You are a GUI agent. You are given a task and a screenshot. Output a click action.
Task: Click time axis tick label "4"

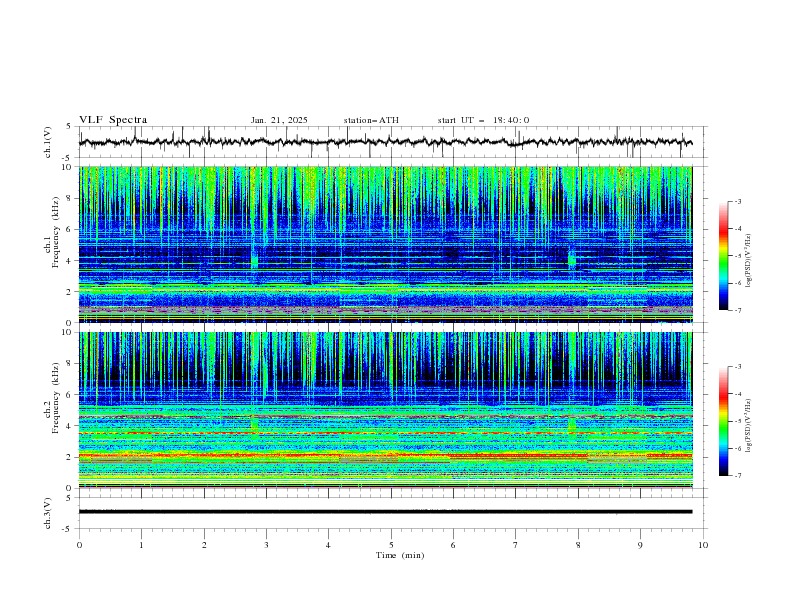pos(329,545)
